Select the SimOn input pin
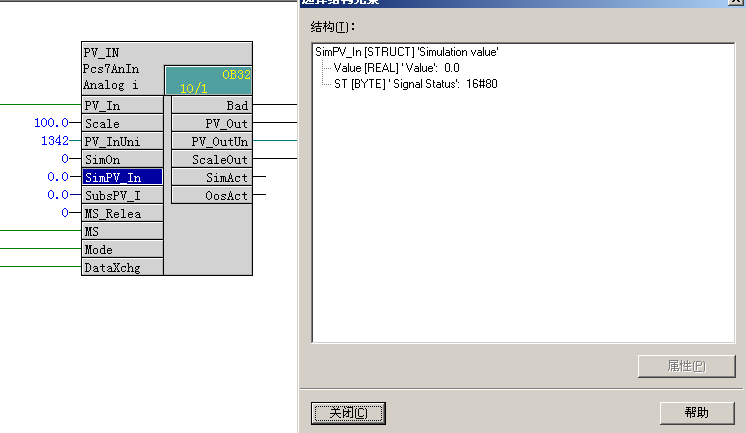The image size is (746, 433). click(x=122, y=159)
